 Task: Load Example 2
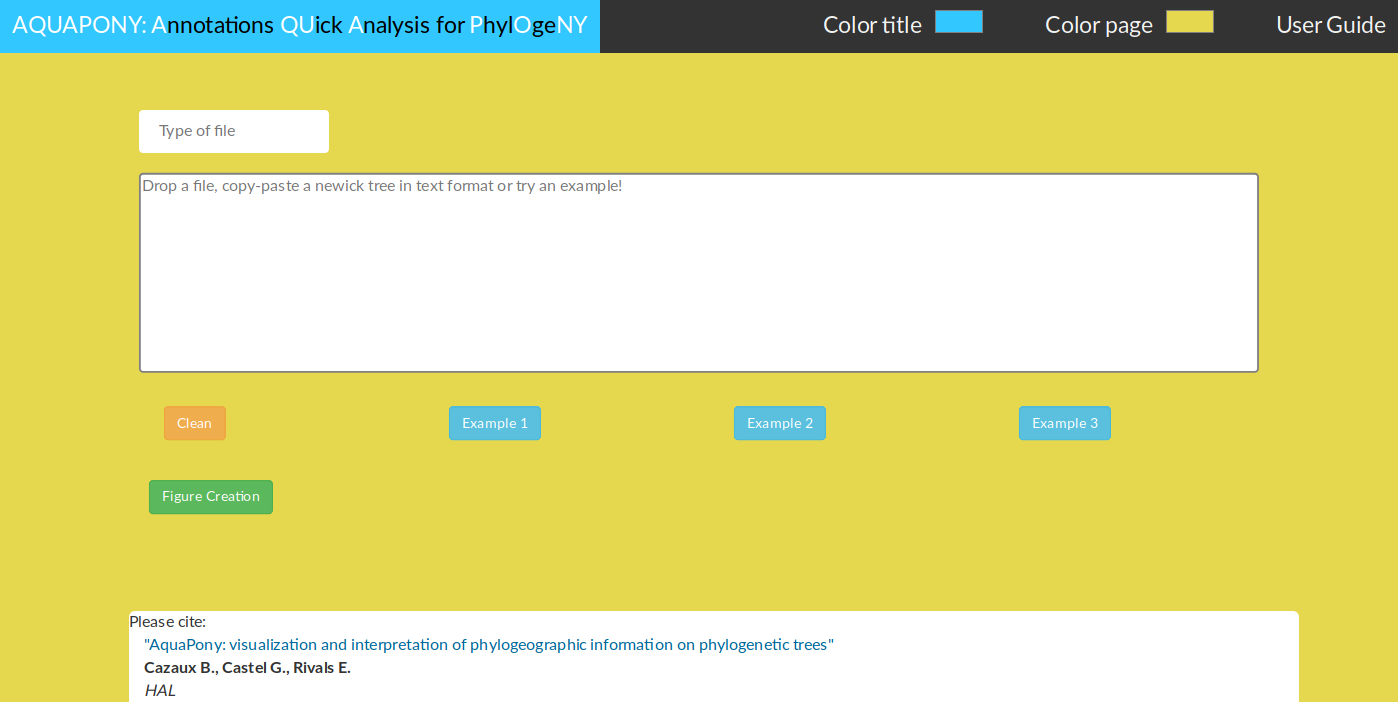(779, 423)
